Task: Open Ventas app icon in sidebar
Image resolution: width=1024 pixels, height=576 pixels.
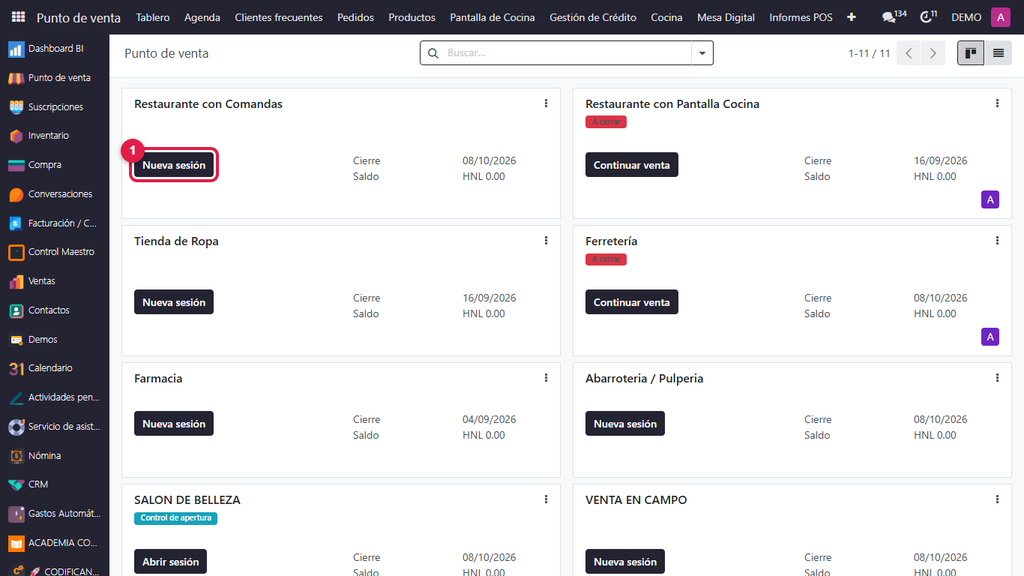Action: [x=16, y=281]
